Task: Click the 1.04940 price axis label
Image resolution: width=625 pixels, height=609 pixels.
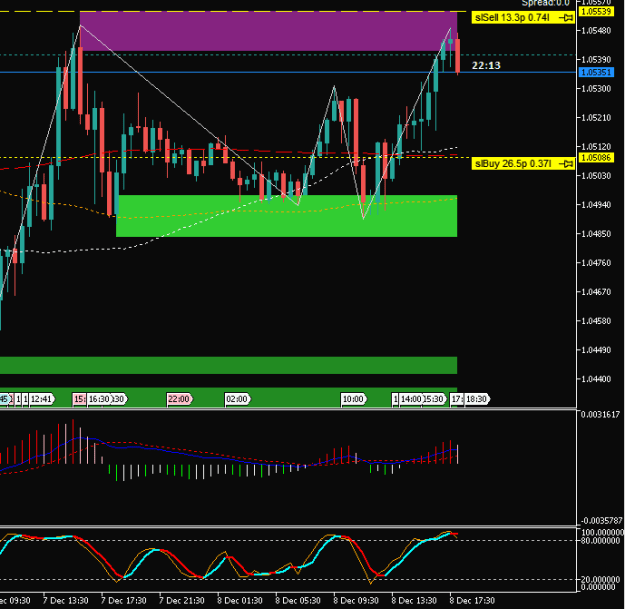Action: point(596,205)
